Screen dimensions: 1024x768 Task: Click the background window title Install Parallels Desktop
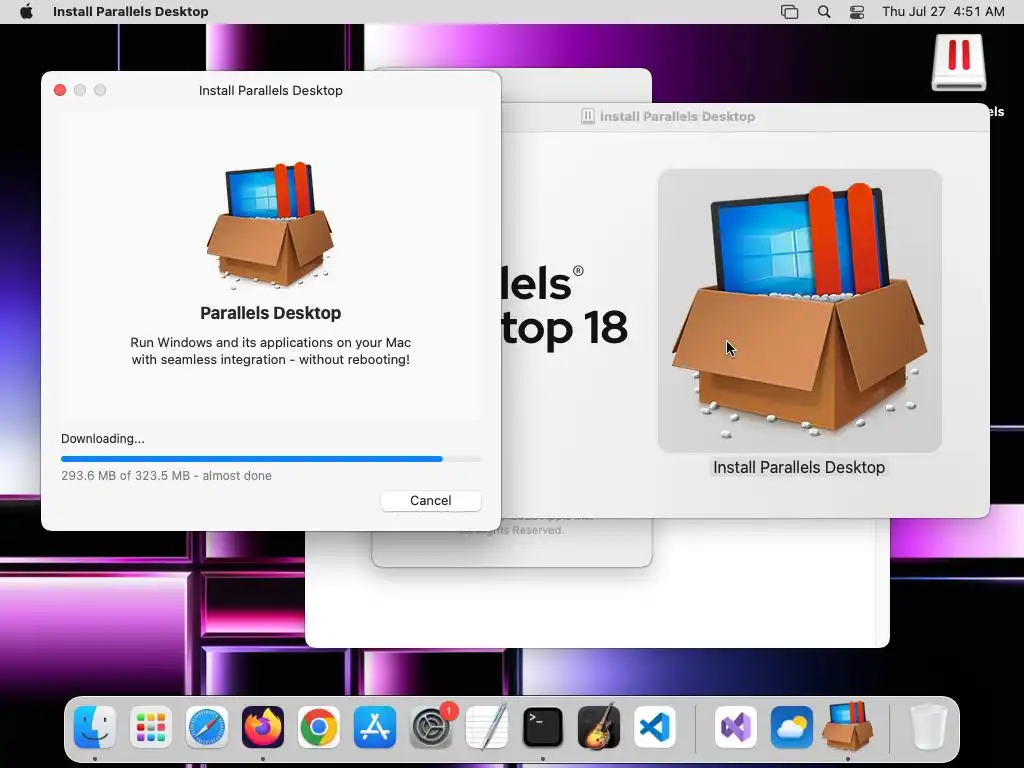[677, 116]
